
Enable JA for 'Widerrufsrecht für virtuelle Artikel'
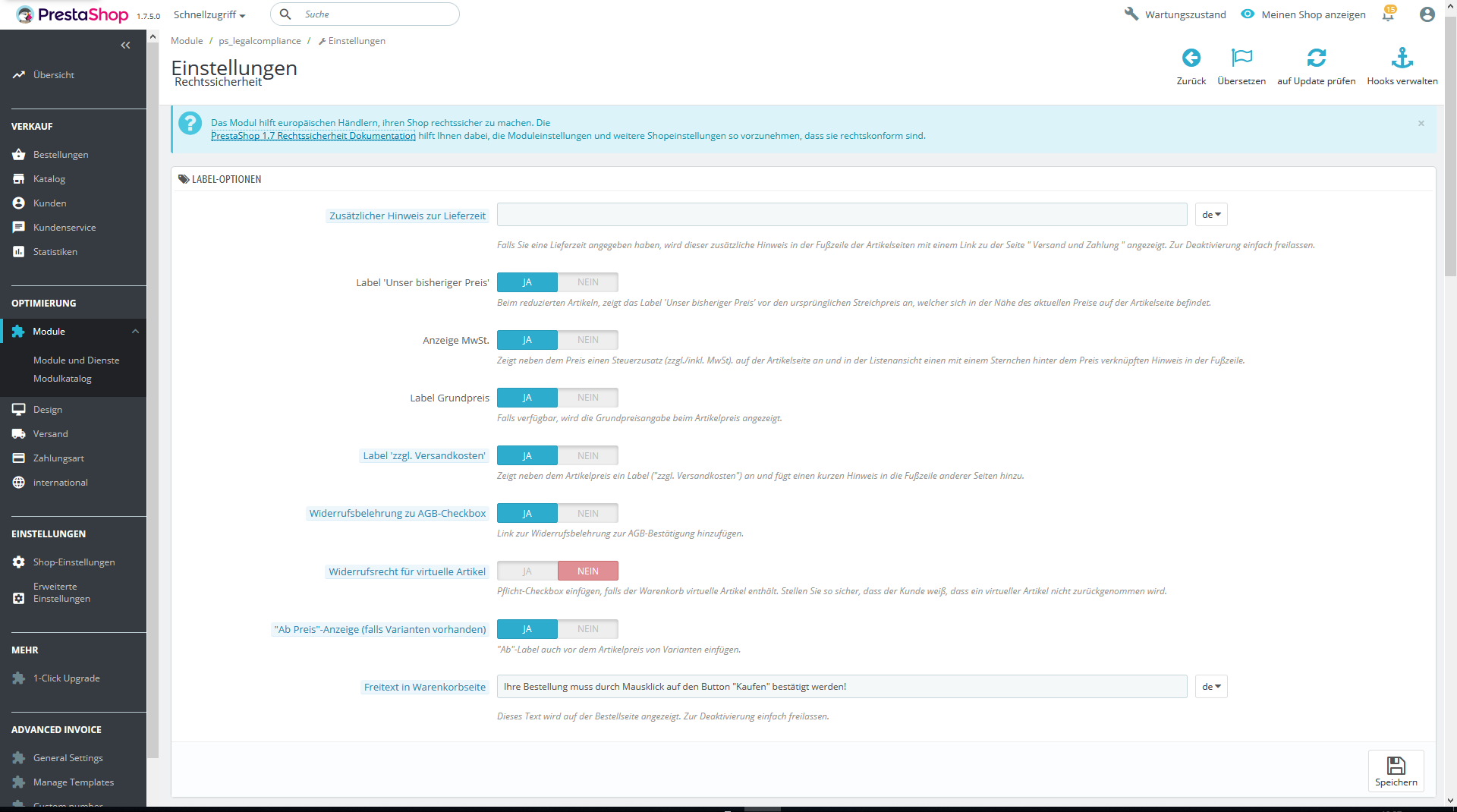tap(527, 571)
